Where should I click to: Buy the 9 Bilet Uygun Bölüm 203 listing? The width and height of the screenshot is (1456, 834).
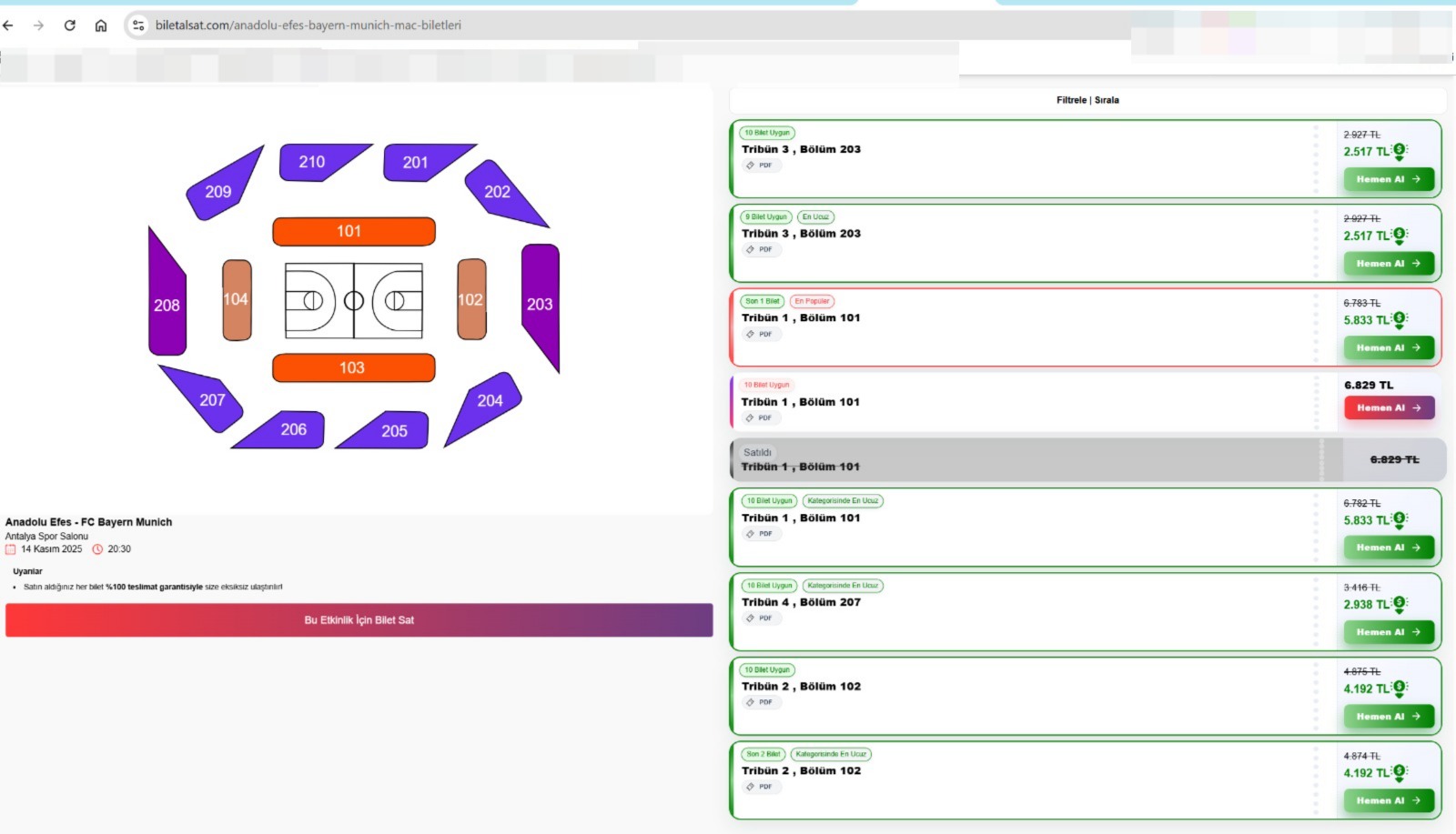point(1389,264)
